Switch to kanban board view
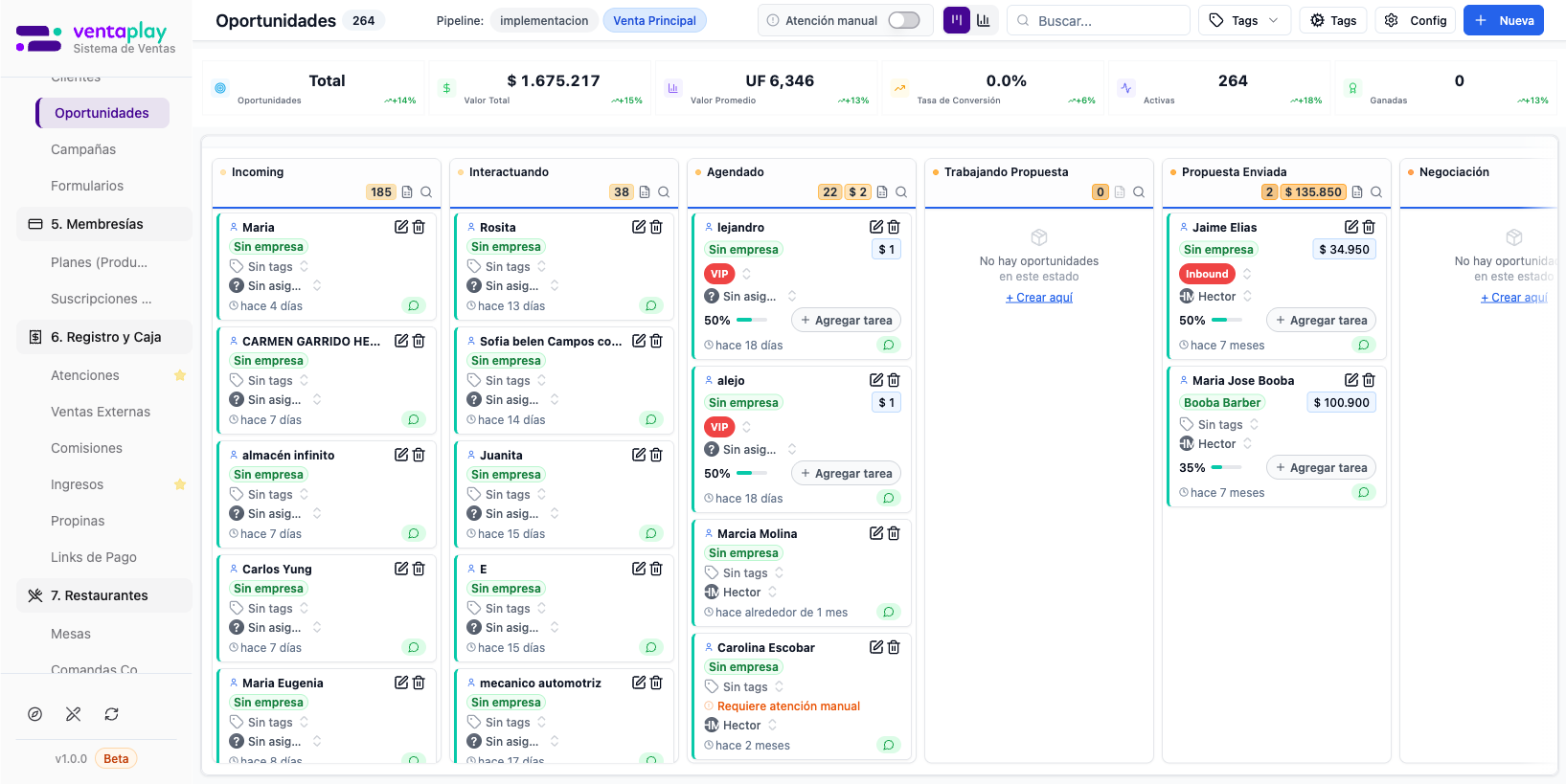The width and height of the screenshot is (1566, 784). pos(956,20)
